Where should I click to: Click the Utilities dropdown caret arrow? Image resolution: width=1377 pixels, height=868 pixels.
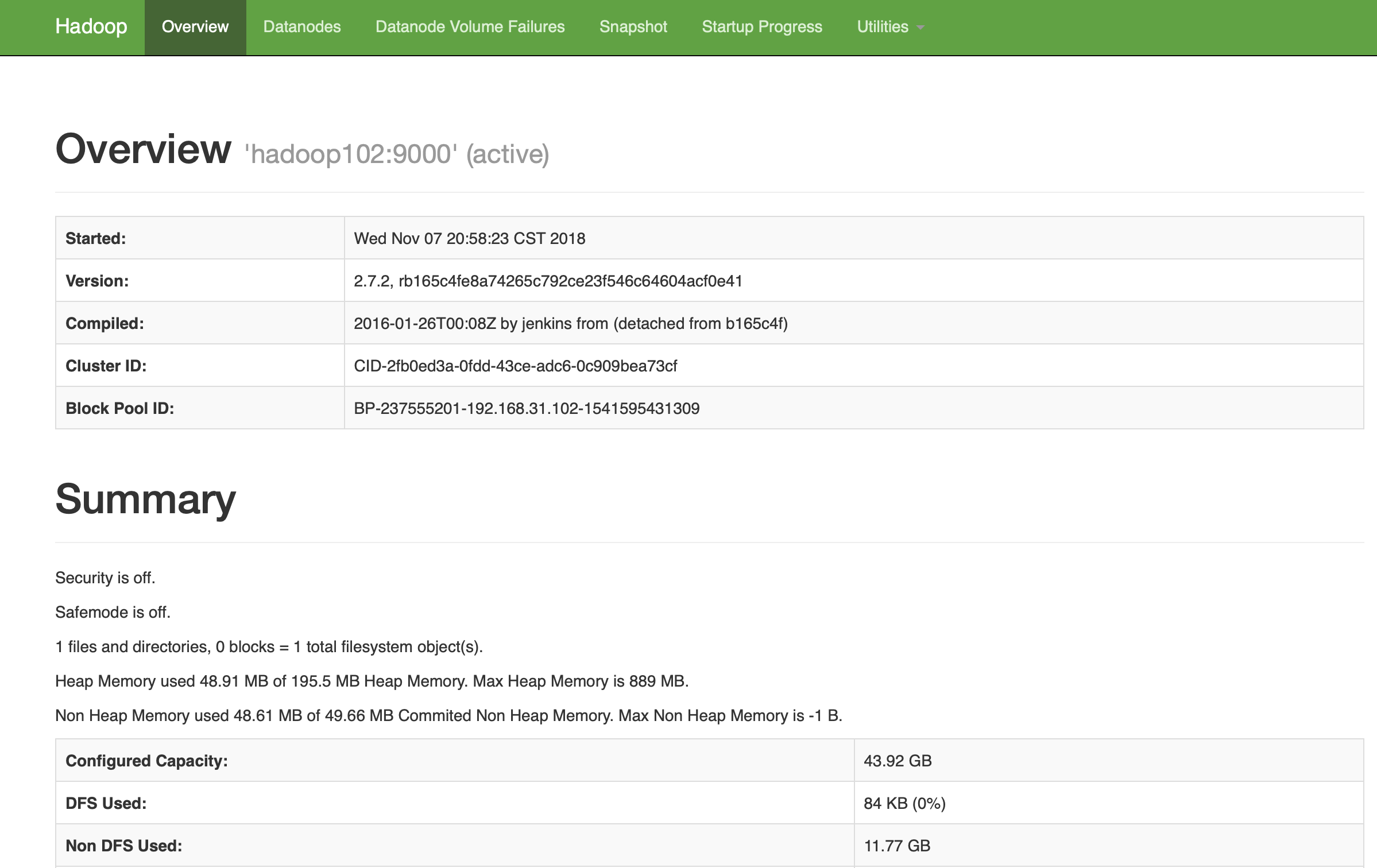[x=920, y=28]
